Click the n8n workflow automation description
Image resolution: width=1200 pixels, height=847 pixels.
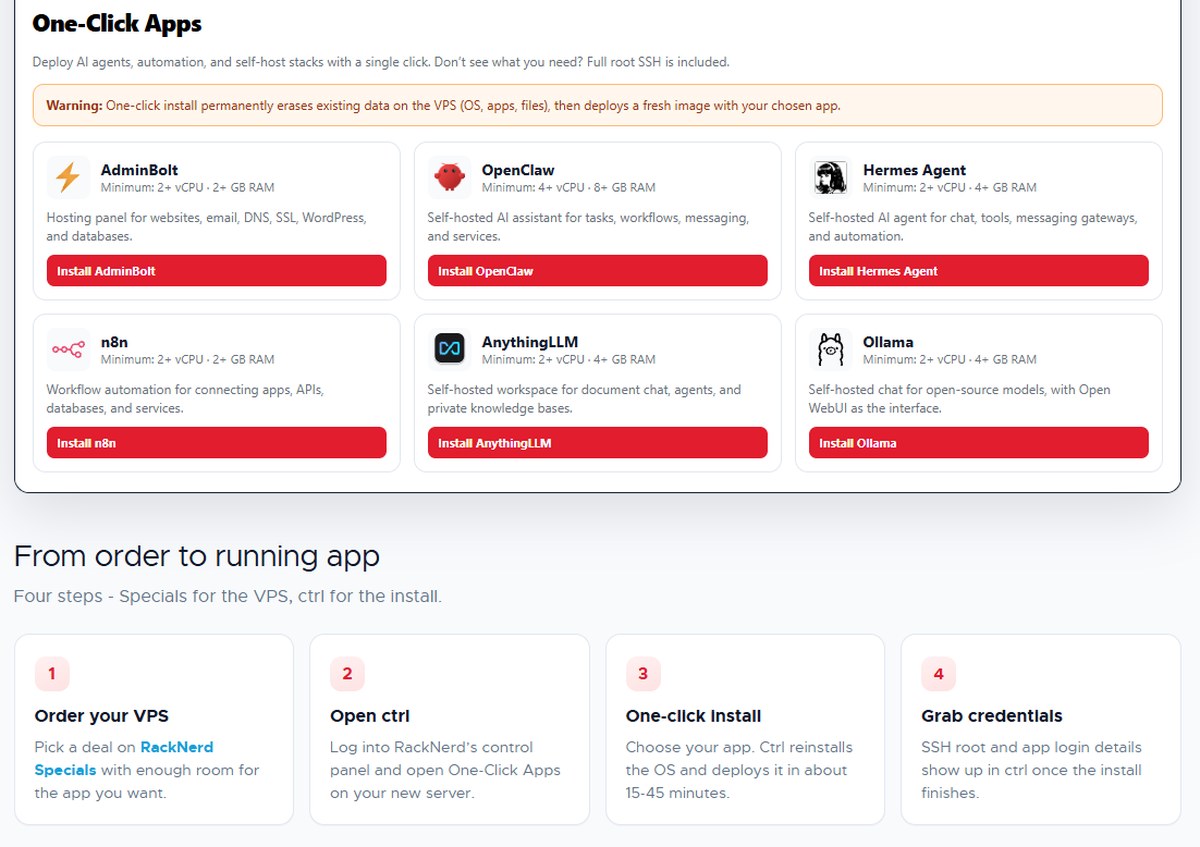click(185, 399)
